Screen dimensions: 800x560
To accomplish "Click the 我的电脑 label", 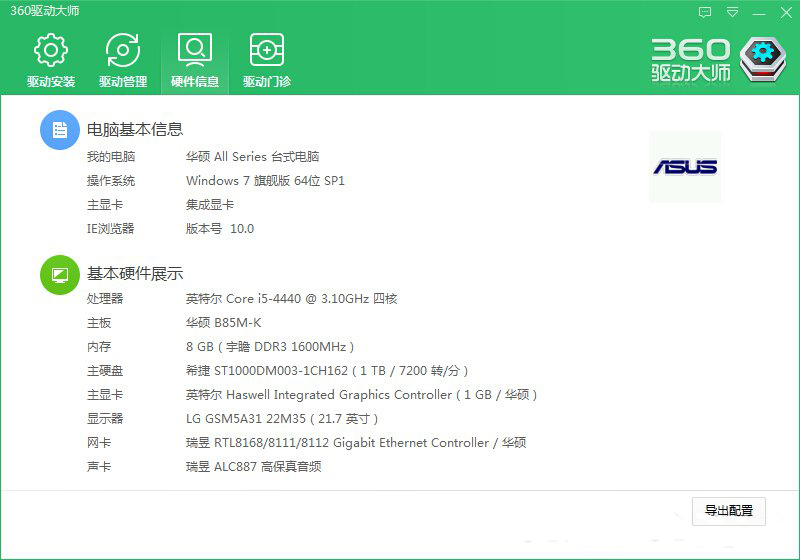I will pyautogui.click(x=111, y=157).
